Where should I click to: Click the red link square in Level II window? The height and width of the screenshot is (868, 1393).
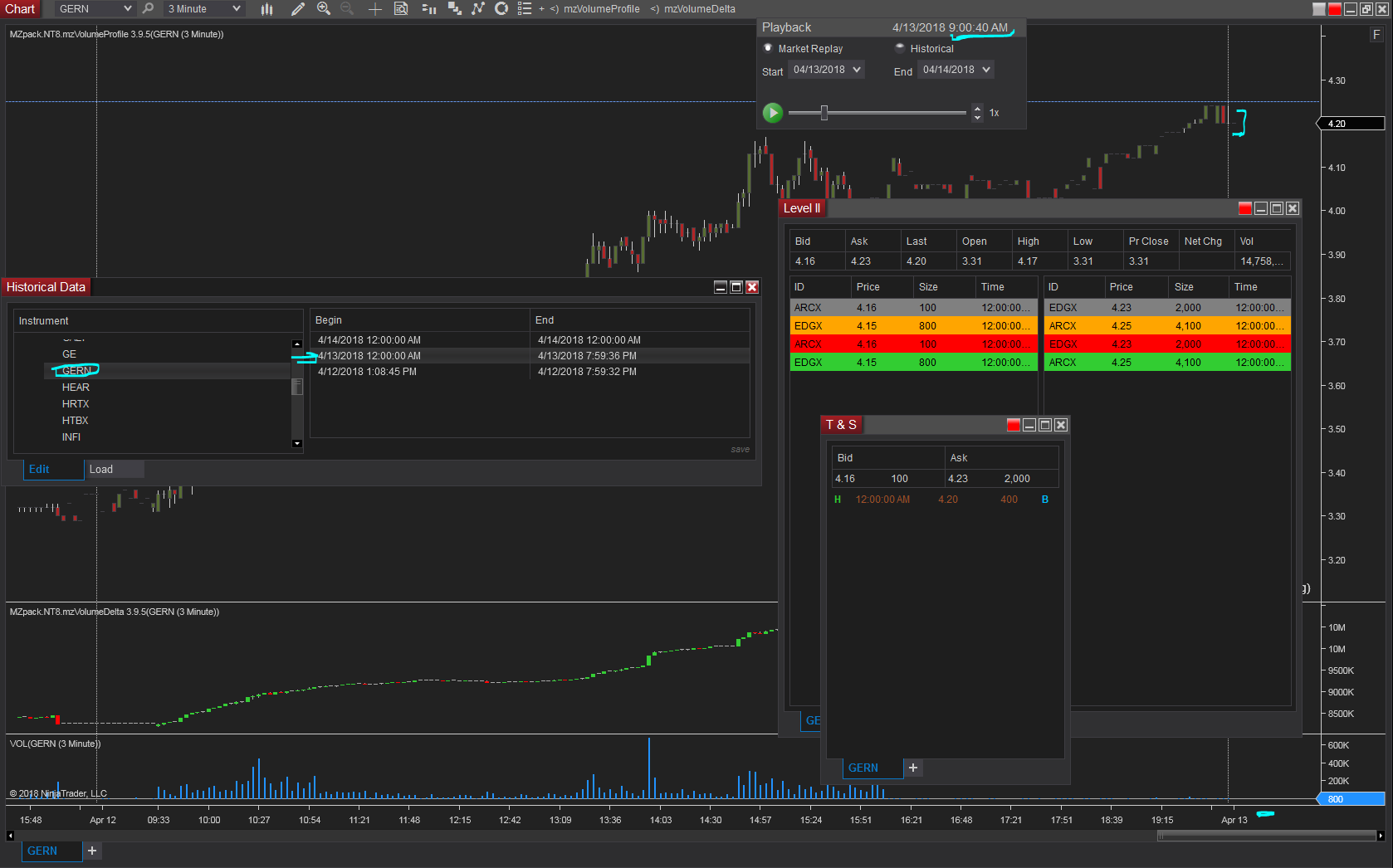point(1245,208)
